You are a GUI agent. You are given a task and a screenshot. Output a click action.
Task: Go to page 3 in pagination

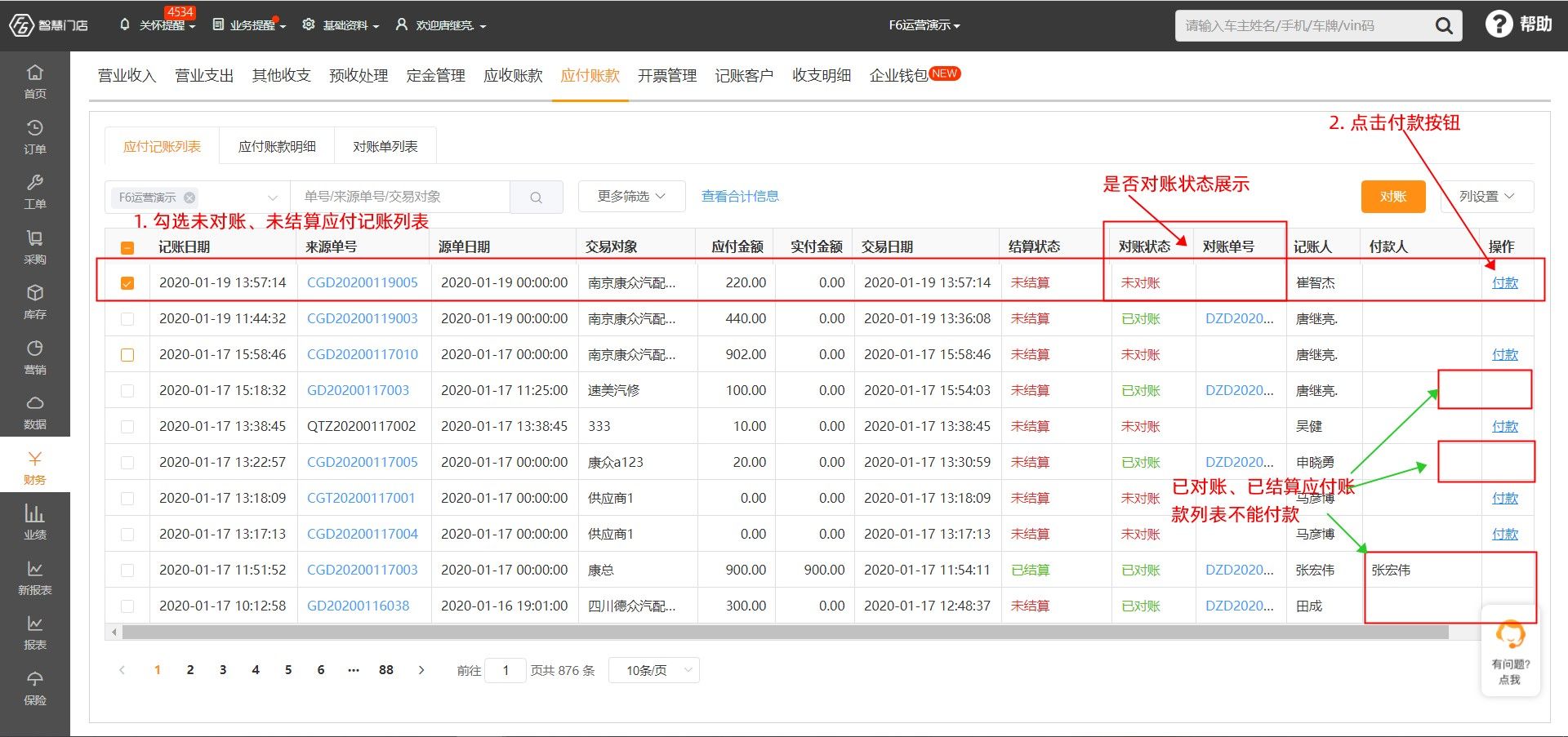[223, 670]
